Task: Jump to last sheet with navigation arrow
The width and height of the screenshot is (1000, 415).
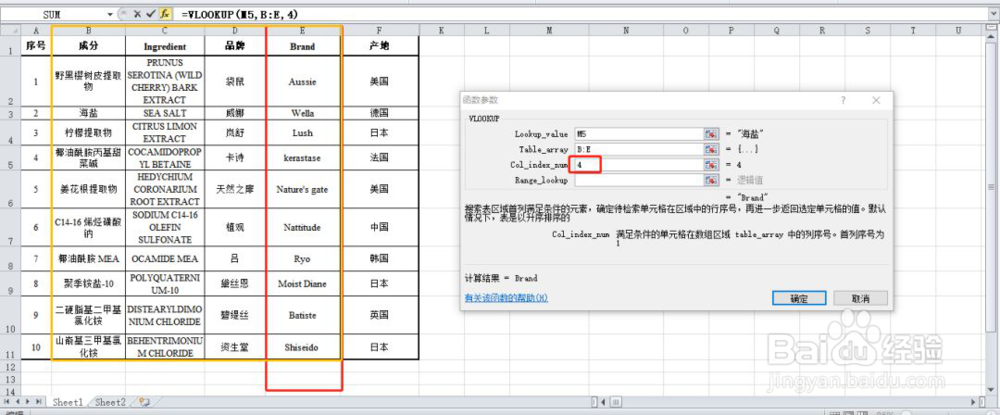Action: (38, 402)
